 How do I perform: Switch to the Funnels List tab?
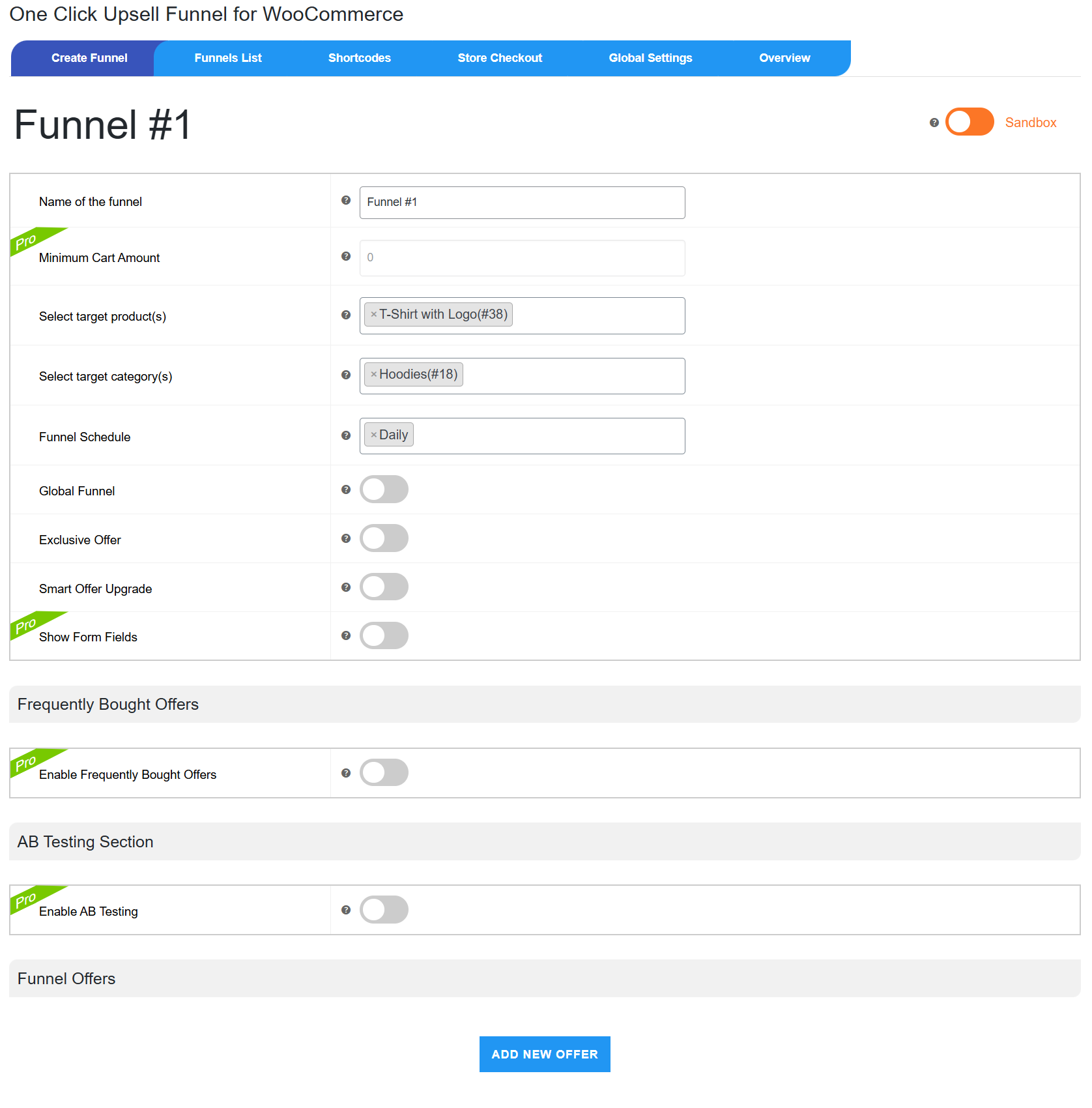(x=228, y=58)
